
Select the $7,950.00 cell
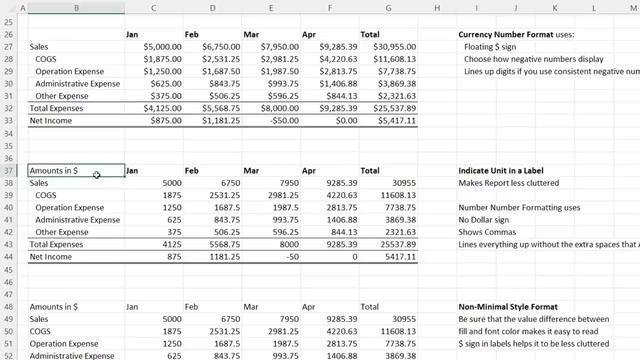tap(271, 47)
